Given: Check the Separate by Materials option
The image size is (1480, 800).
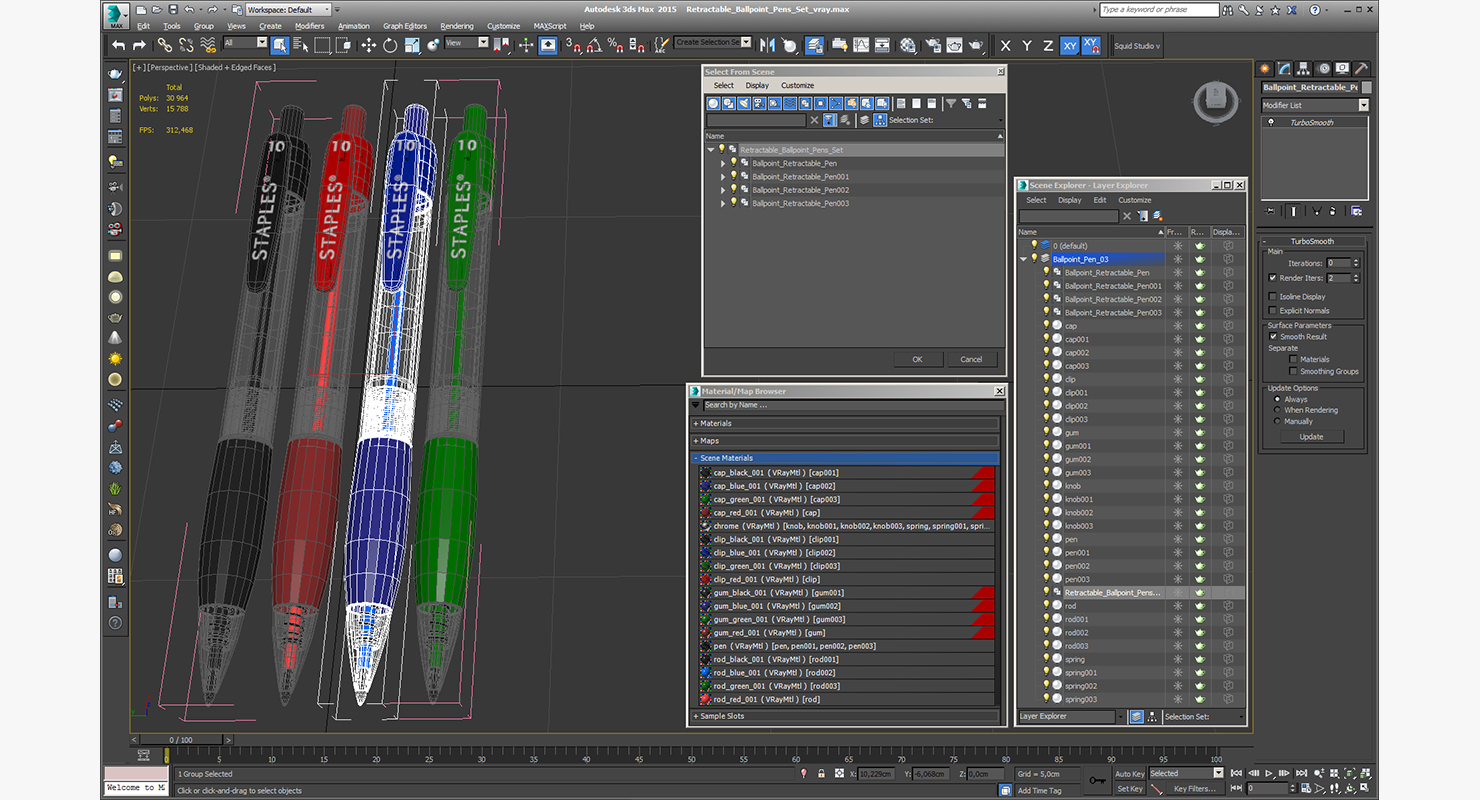Looking at the screenshot, I should point(1293,359).
